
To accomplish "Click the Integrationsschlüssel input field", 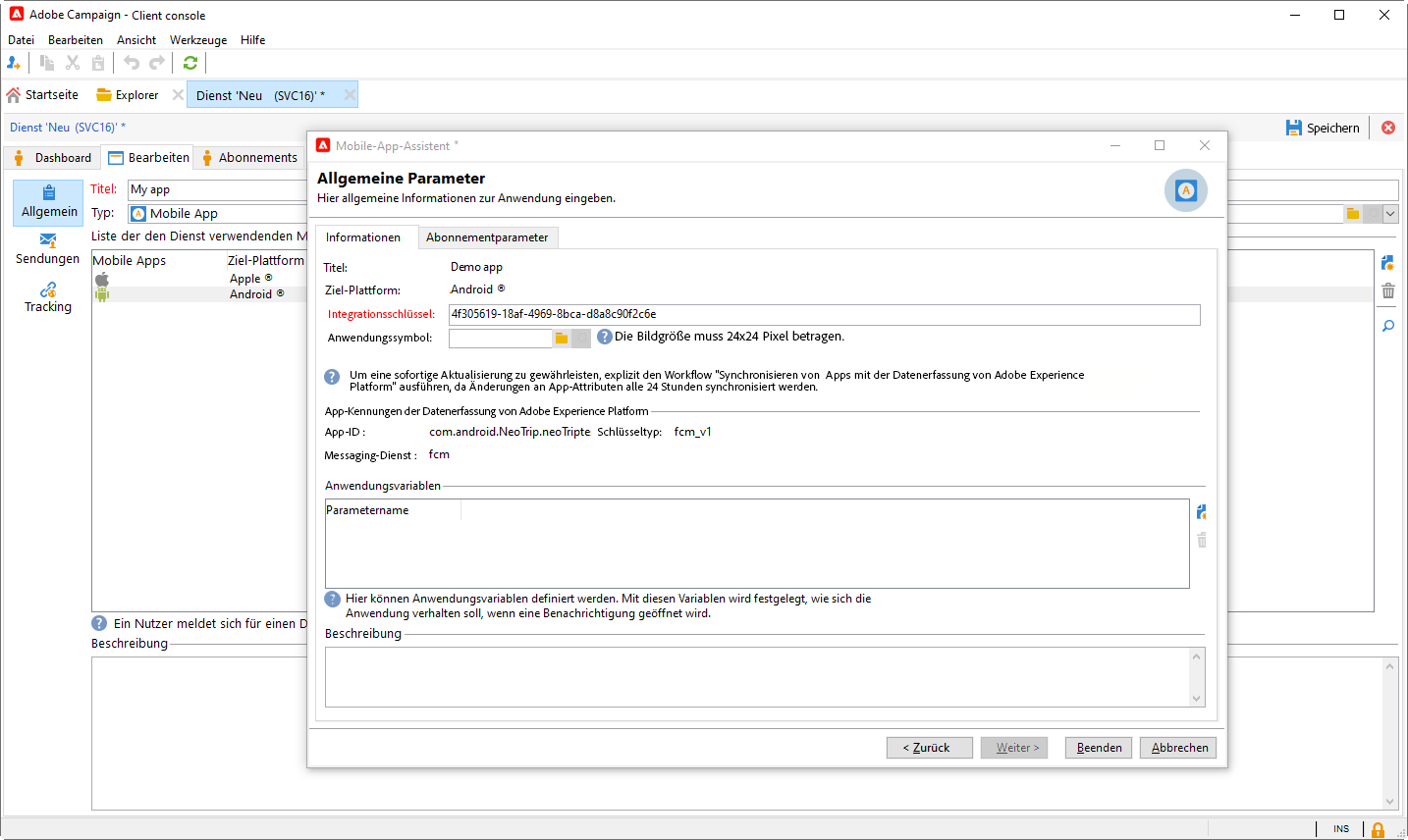I will tap(824, 314).
